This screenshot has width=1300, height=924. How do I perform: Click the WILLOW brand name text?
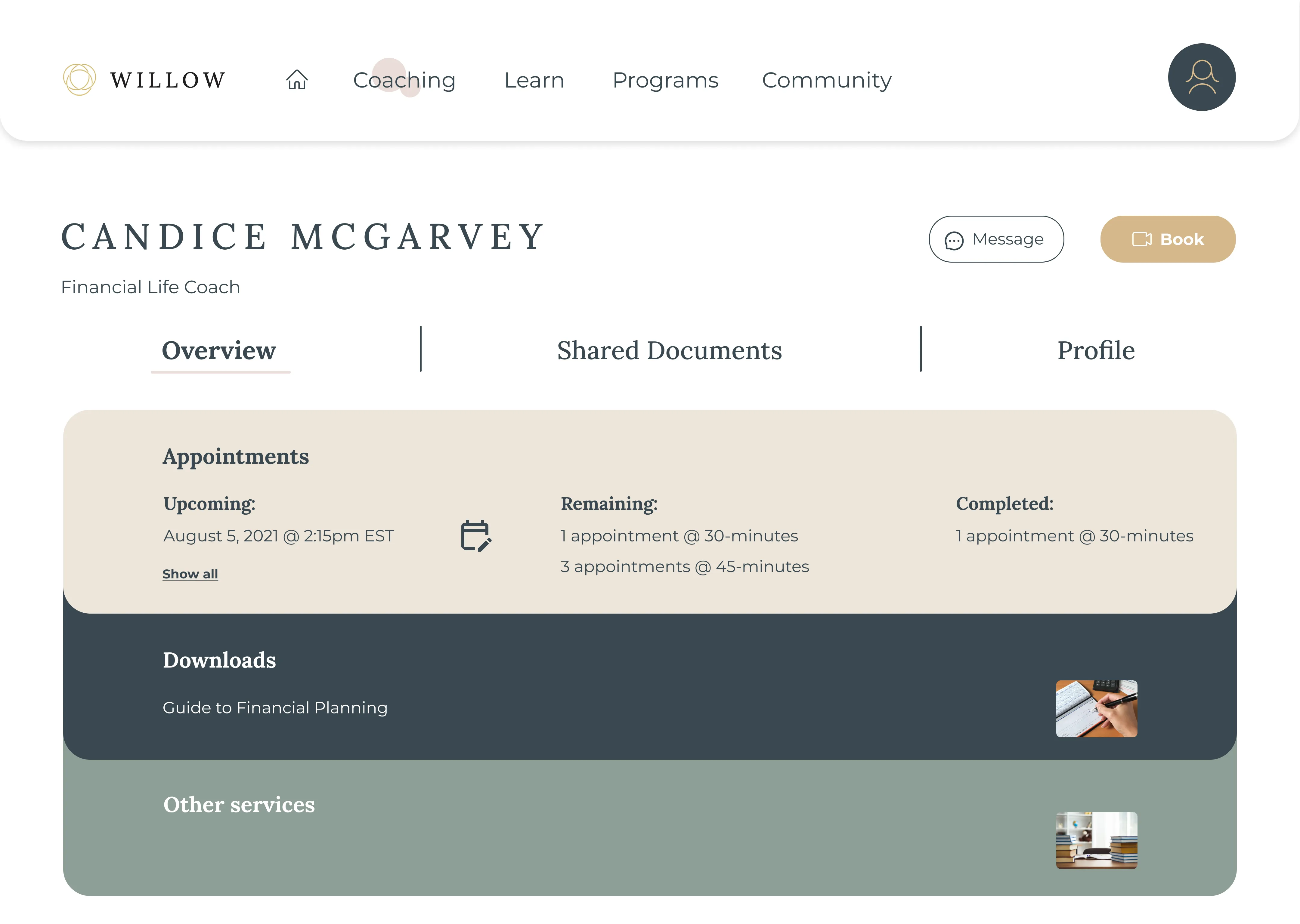tap(169, 80)
